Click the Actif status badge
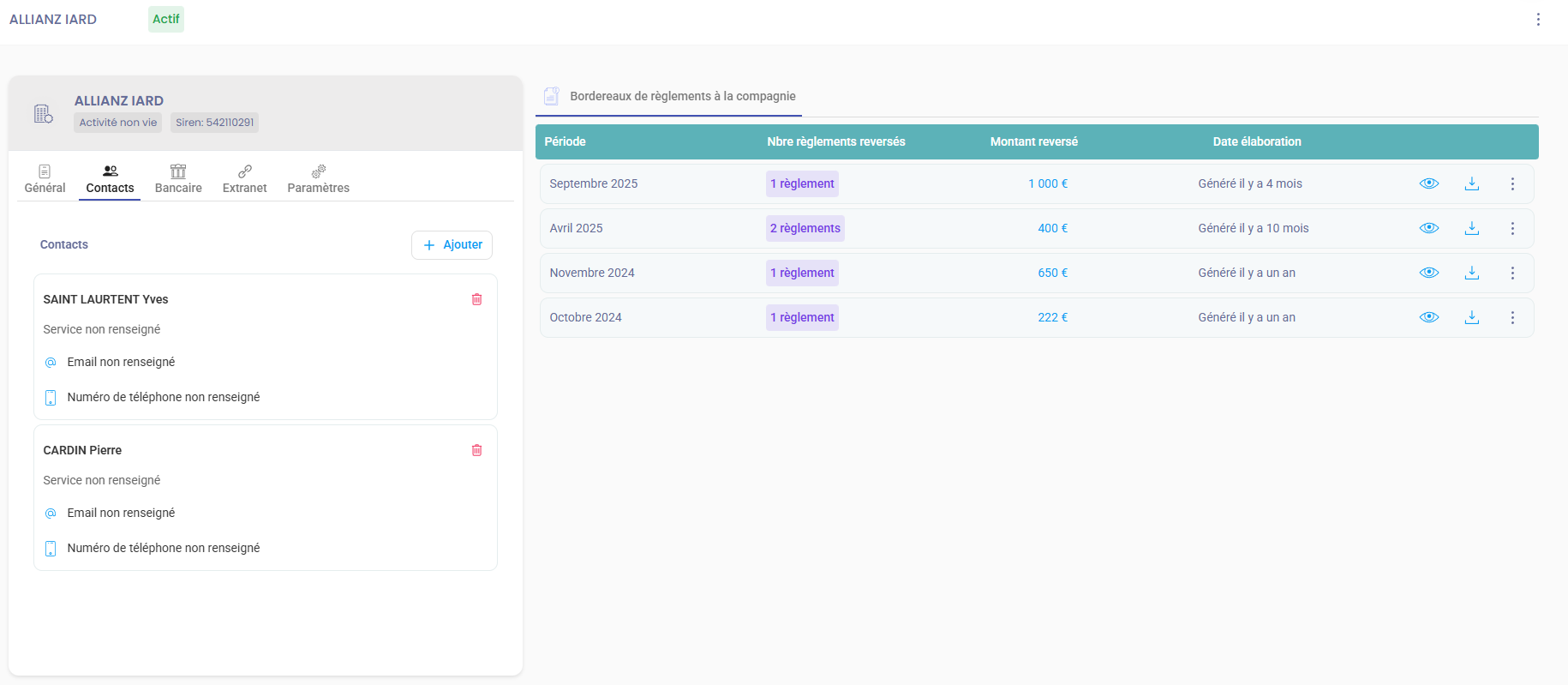 pyautogui.click(x=166, y=19)
